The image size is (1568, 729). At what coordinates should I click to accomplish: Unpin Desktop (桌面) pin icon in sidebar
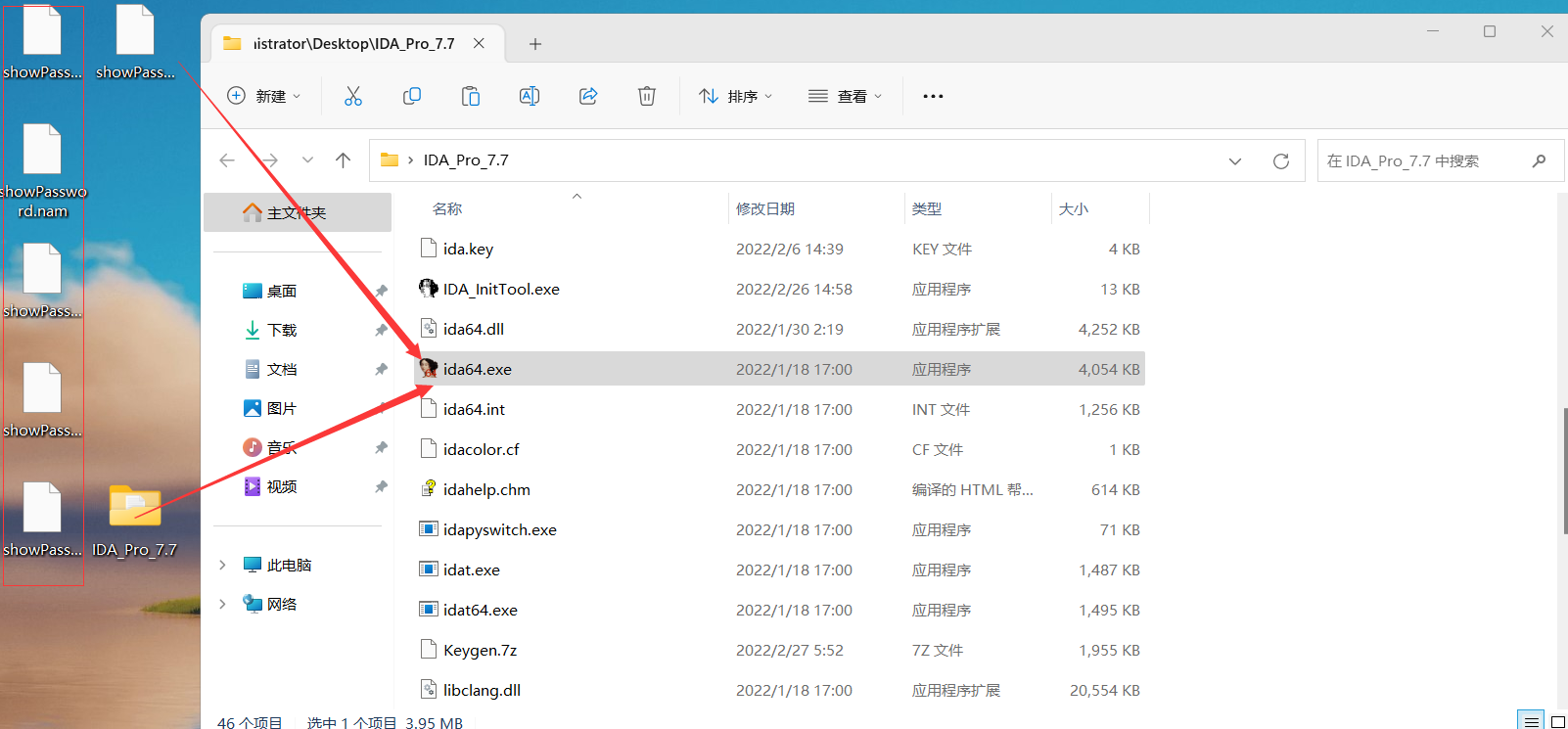coord(381,291)
